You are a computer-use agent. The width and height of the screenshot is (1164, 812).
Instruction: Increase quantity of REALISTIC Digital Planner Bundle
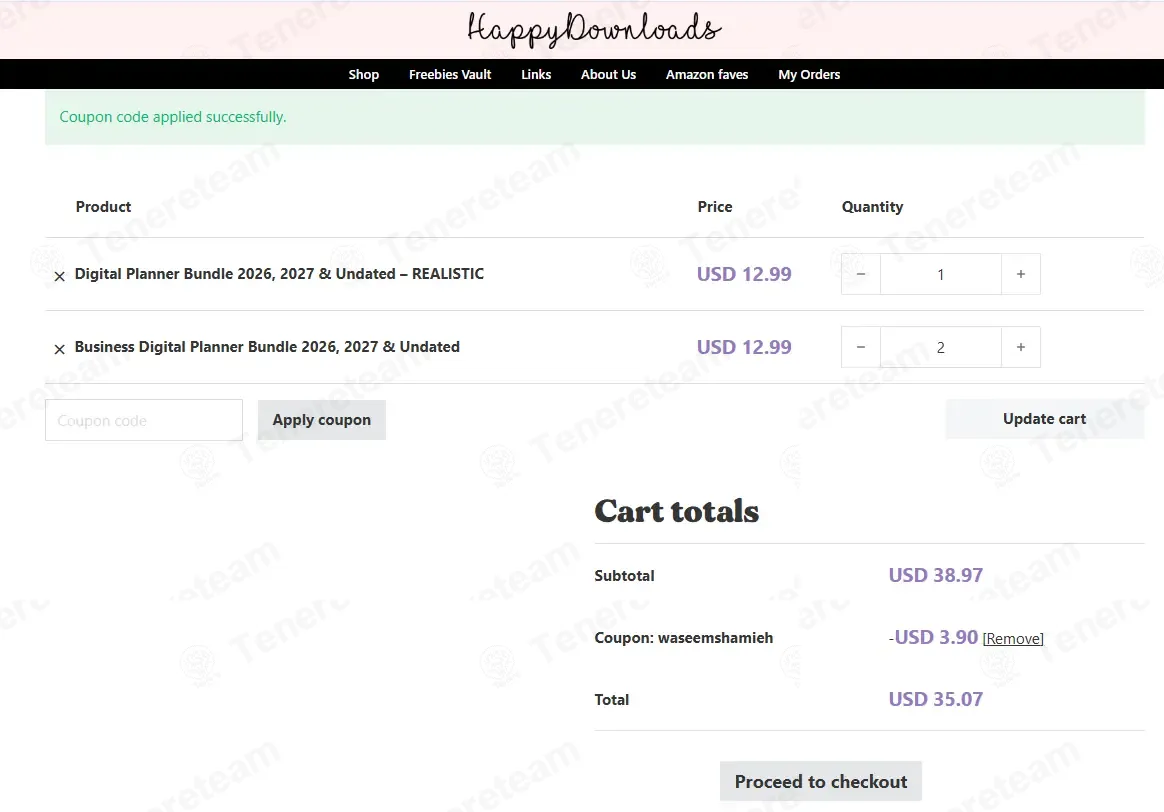[x=1021, y=274]
